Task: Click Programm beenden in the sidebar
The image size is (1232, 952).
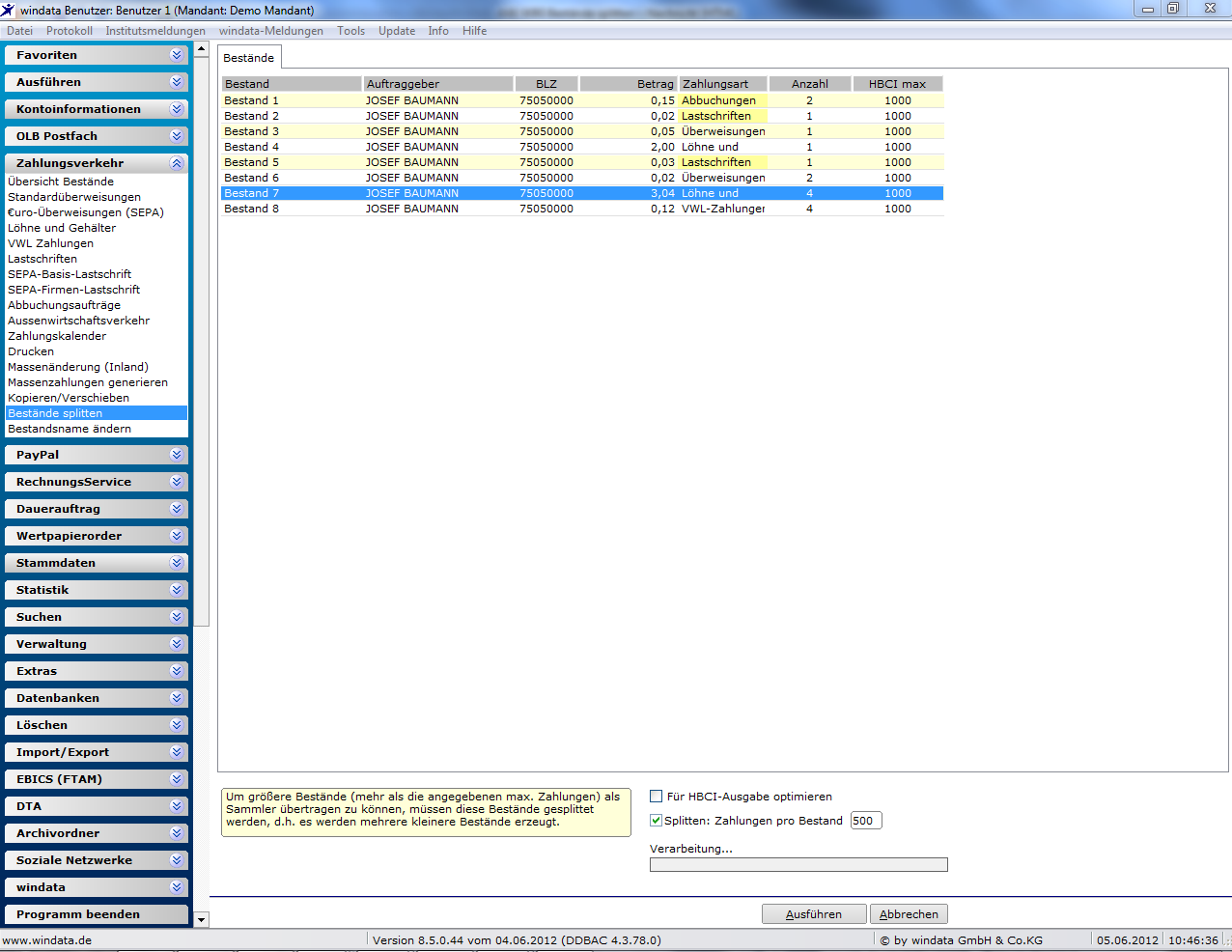Action: pyautogui.click(x=96, y=914)
